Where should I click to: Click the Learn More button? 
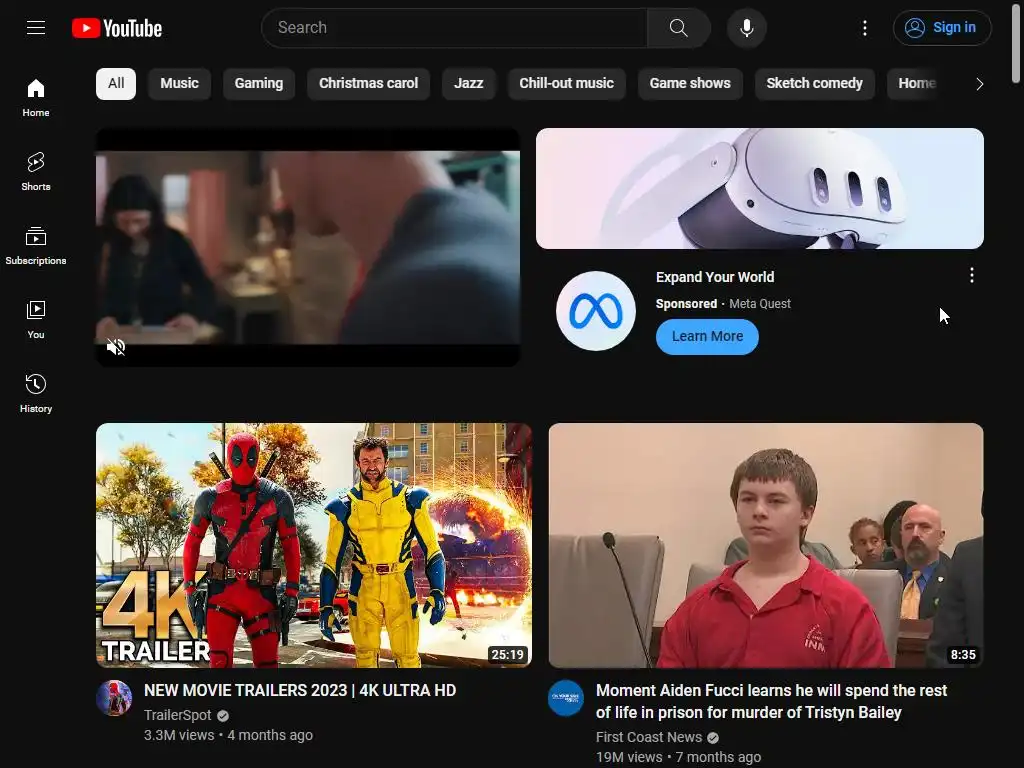pyautogui.click(x=707, y=336)
